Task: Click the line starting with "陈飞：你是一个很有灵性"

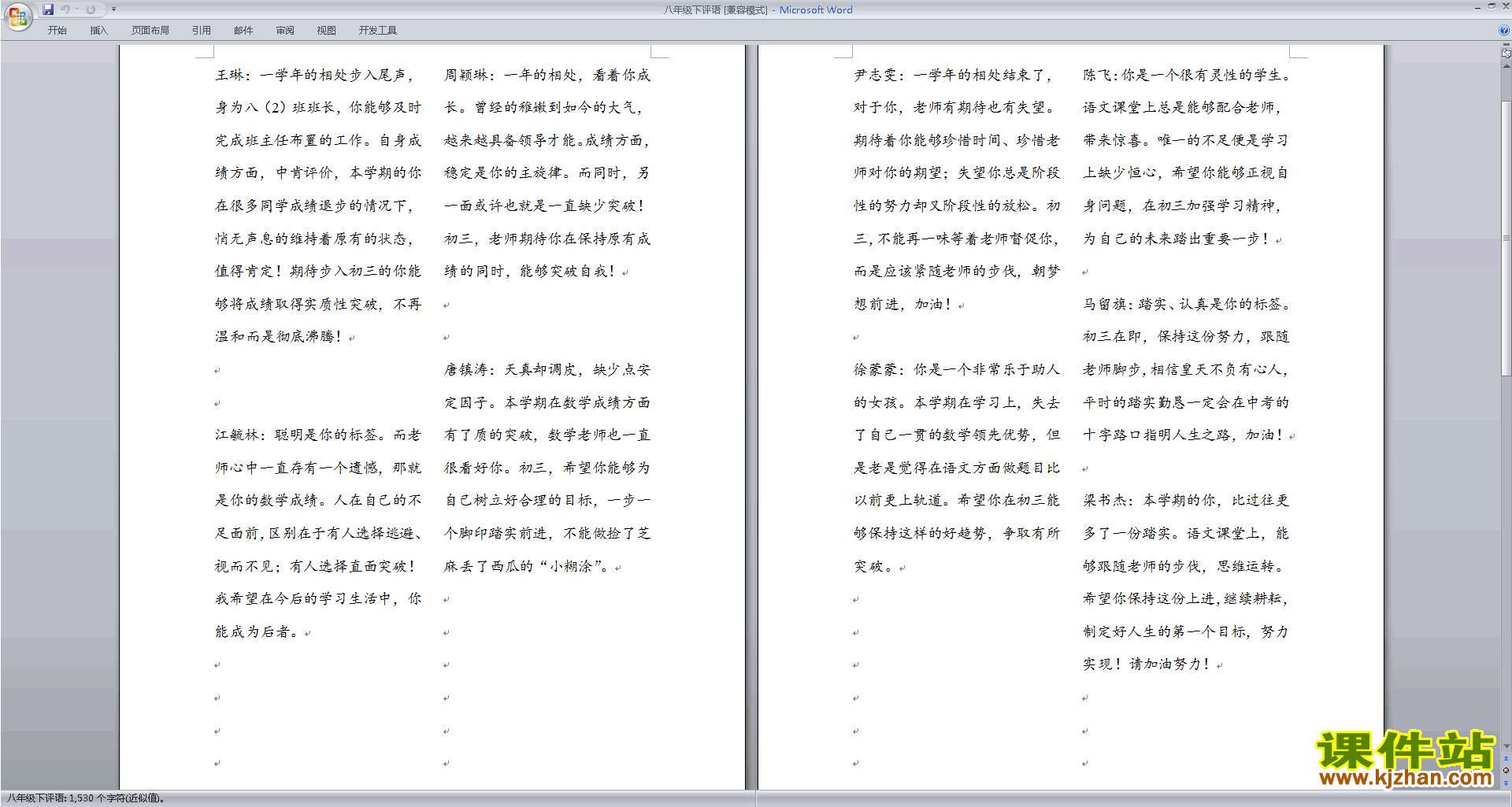Action: [1188, 76]
